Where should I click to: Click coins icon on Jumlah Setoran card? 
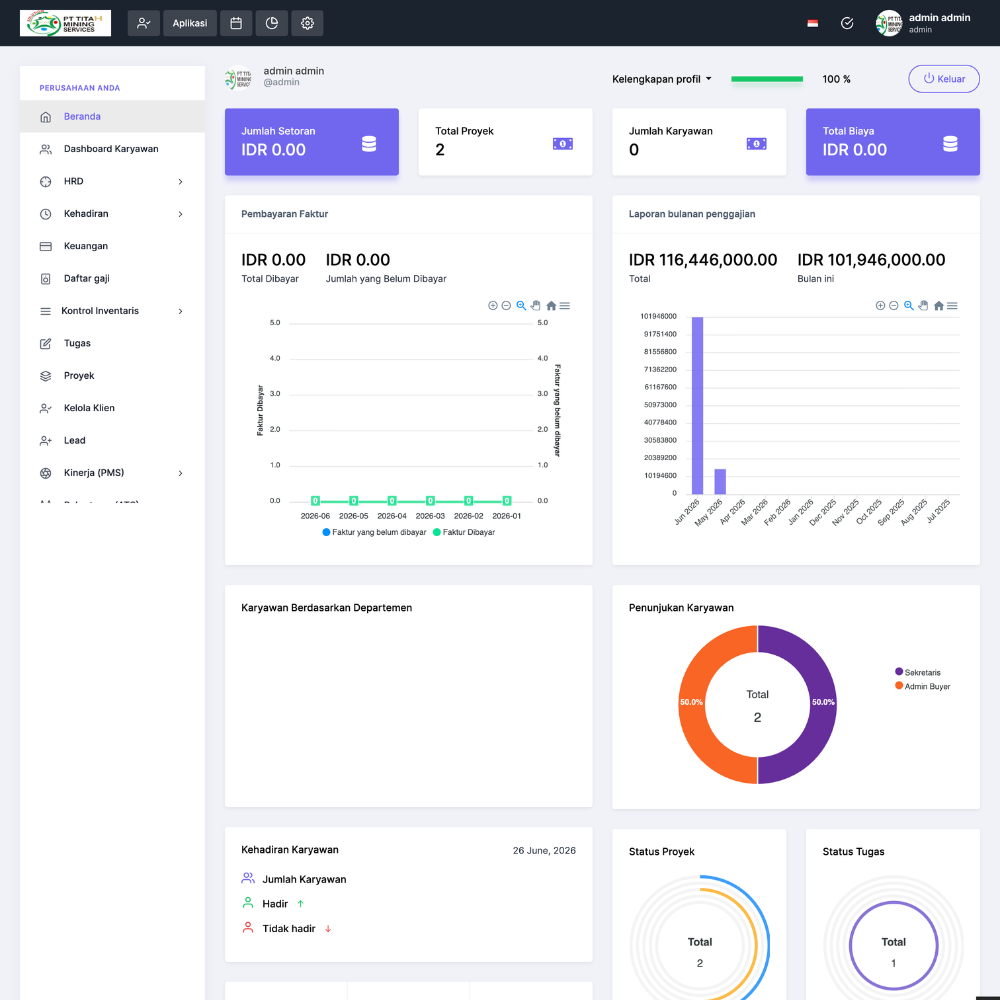(x=369, y=144)
